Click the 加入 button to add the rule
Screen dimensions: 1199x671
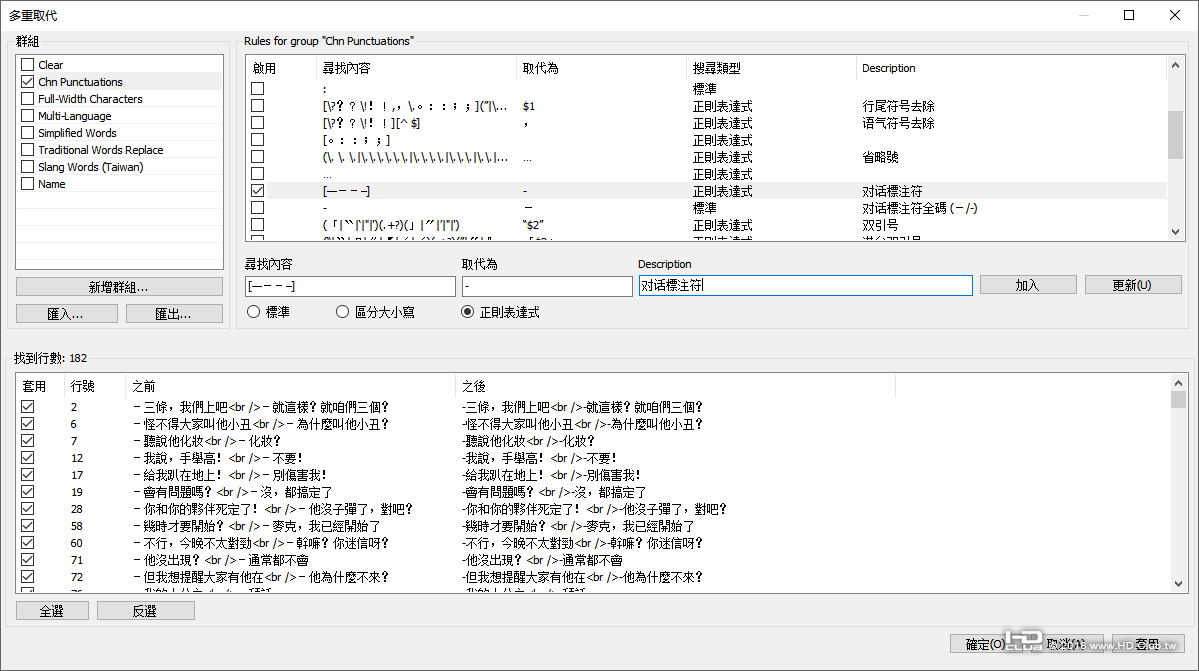pos(1027,284)
